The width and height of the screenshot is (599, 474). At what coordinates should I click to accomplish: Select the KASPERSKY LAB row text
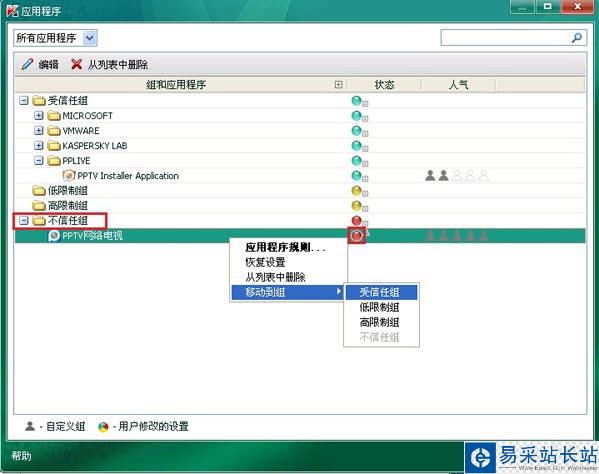pos(95,146)
